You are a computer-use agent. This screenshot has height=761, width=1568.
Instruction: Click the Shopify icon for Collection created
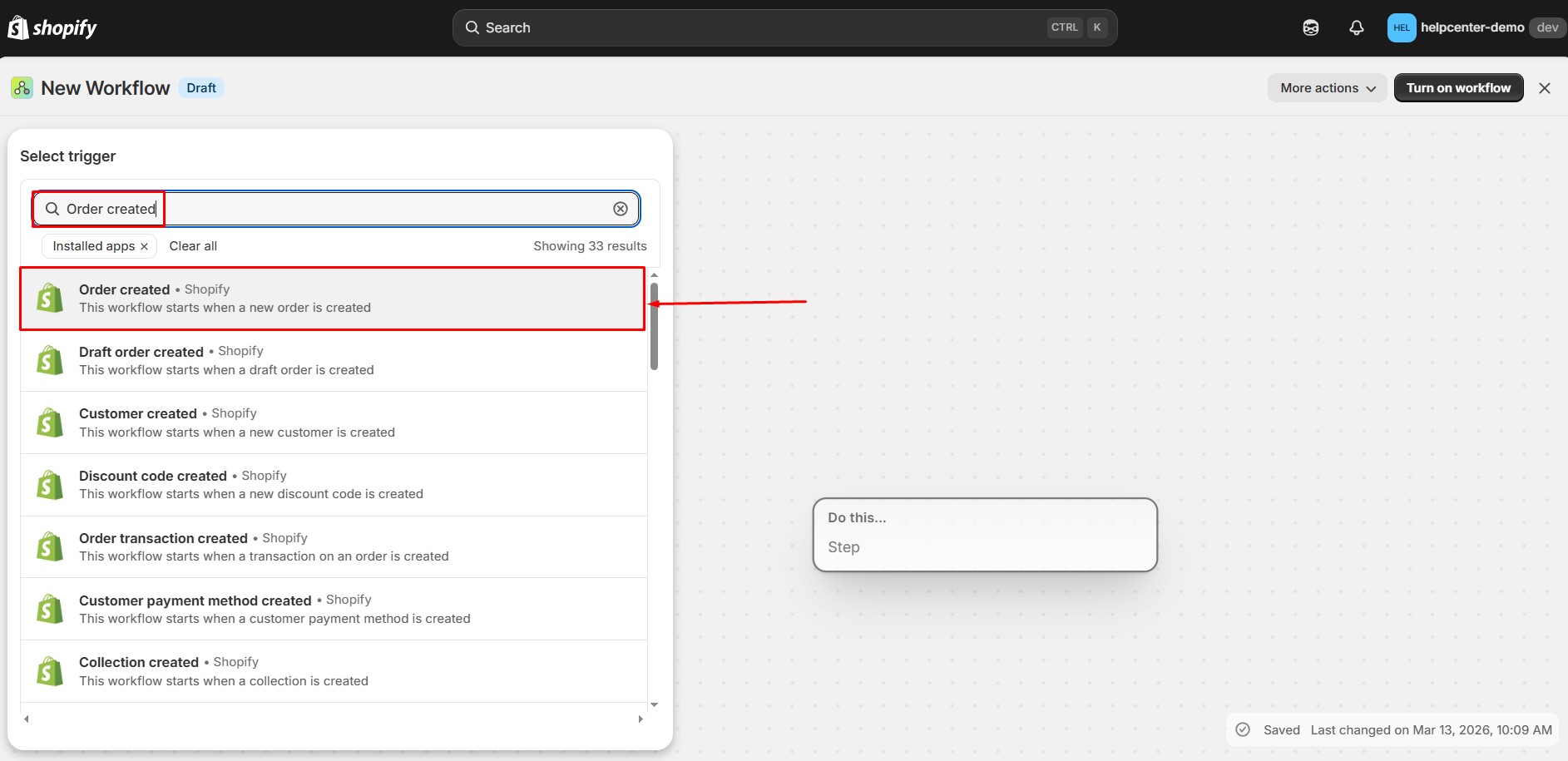click(50, 671)
